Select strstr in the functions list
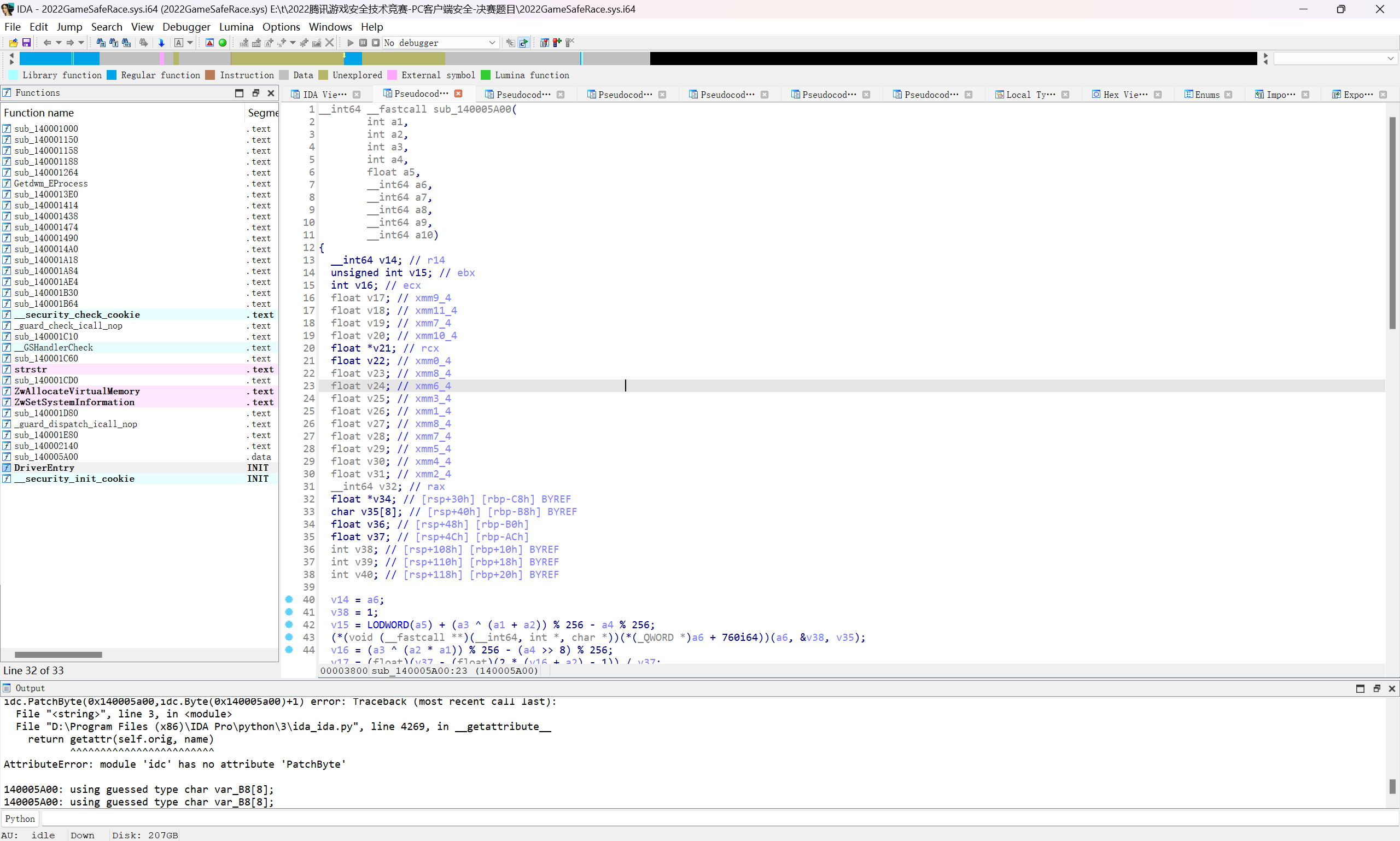Image resolution: width=1400 pixels, height=841 pixels. coord(139,370)
